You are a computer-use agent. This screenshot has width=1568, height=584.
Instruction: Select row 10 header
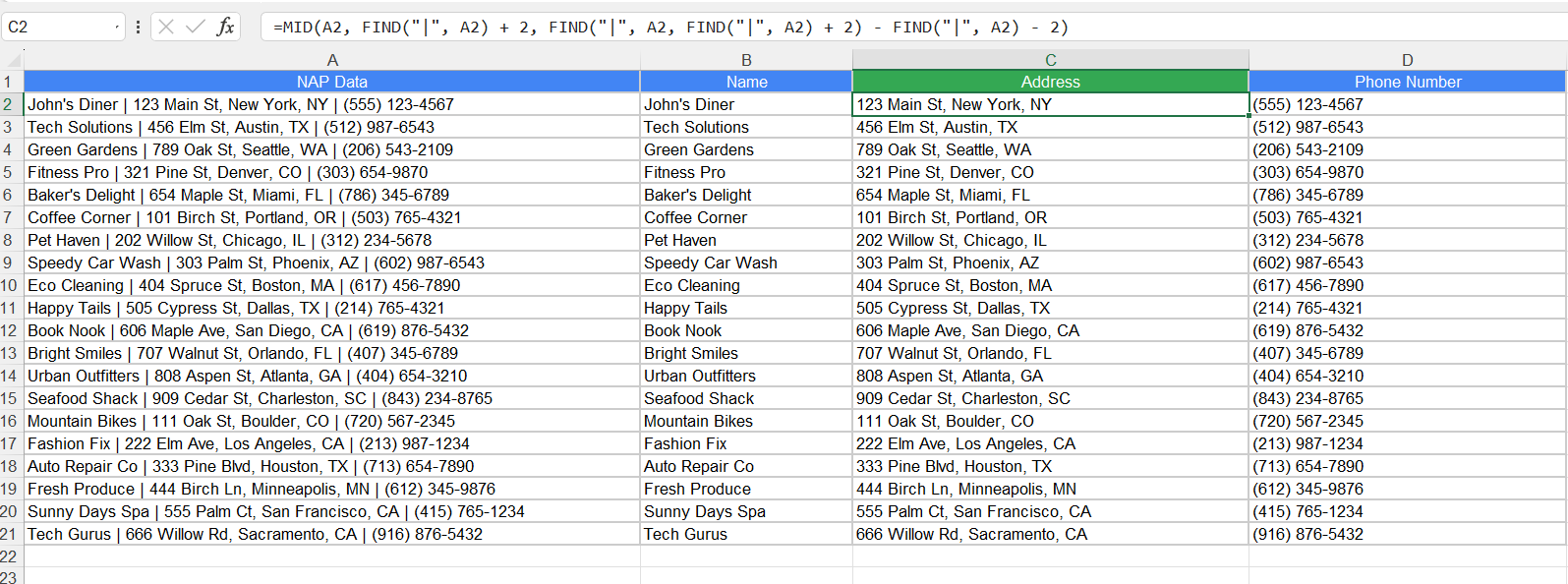point(12,285)
